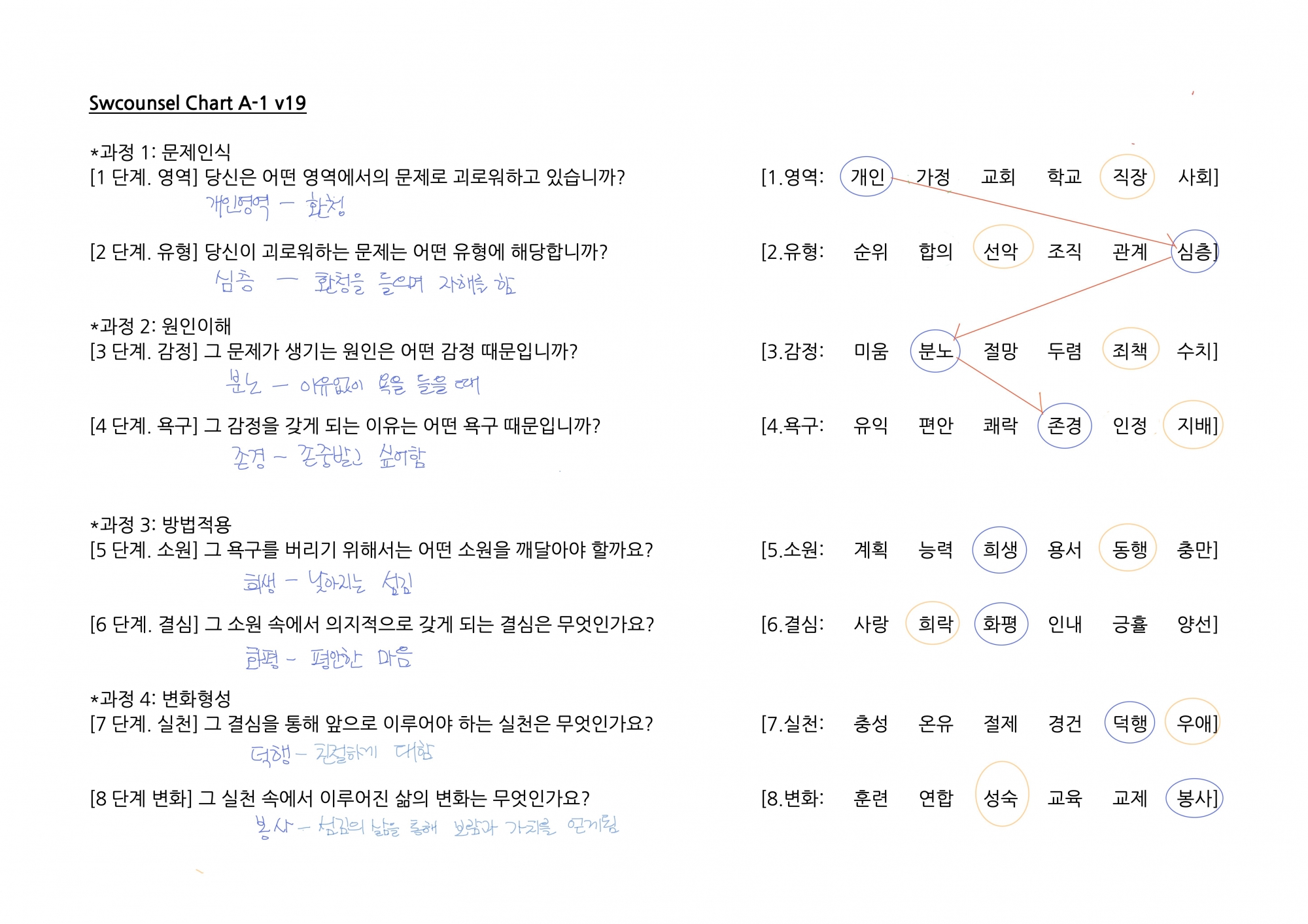Click the orange-circled 성숙 option

1001,798
